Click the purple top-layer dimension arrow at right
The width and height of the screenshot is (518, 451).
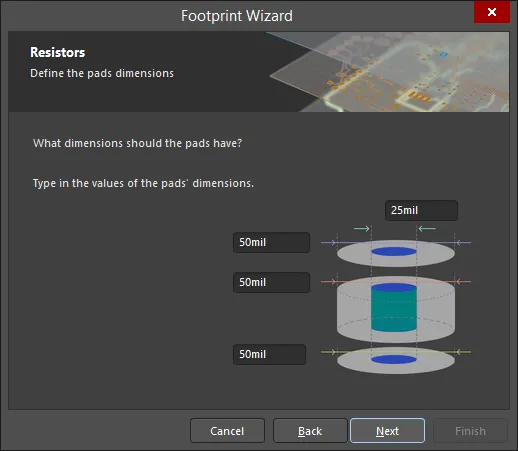point(463,243)
